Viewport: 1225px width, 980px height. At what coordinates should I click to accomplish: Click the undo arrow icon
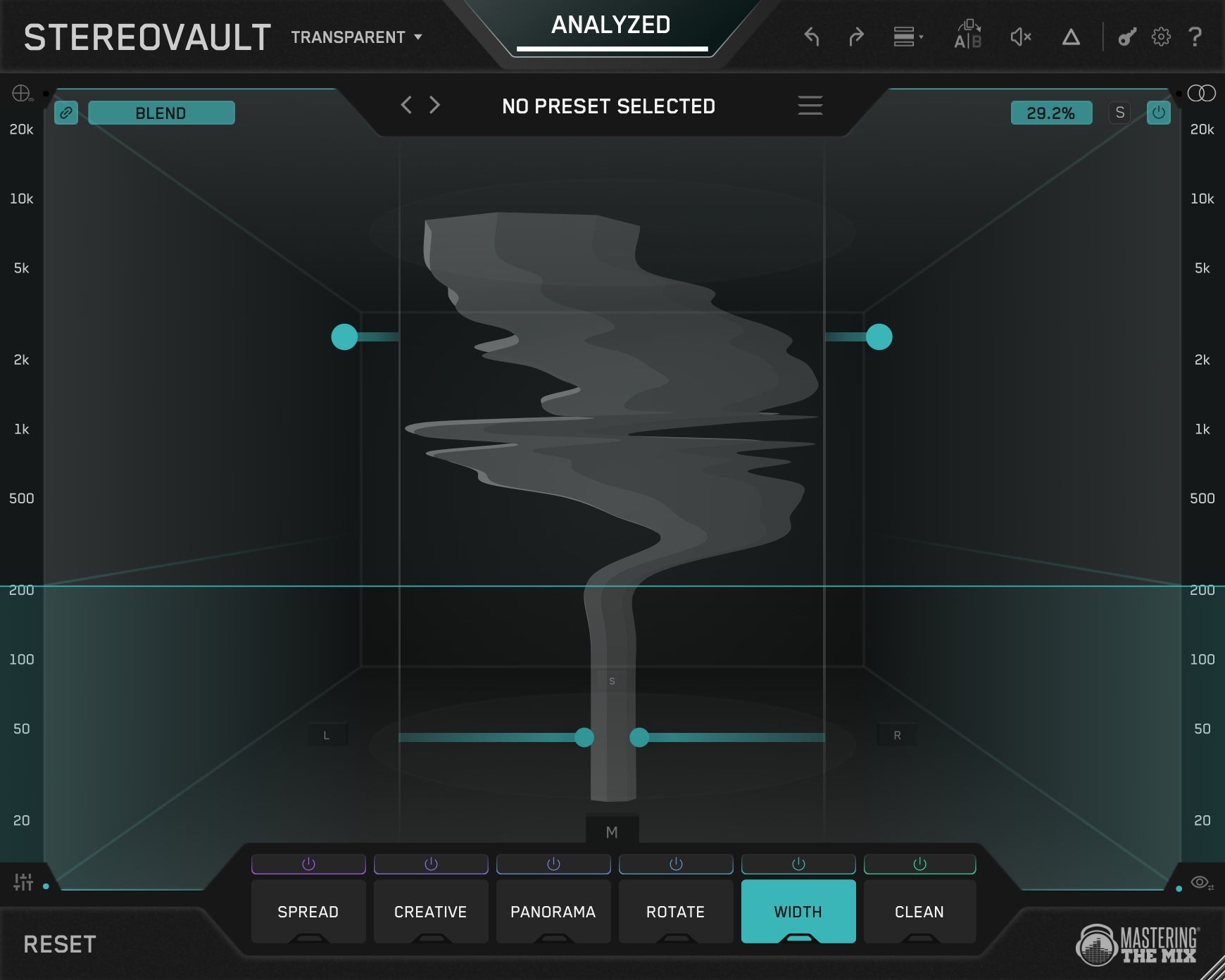coord(812,37)
